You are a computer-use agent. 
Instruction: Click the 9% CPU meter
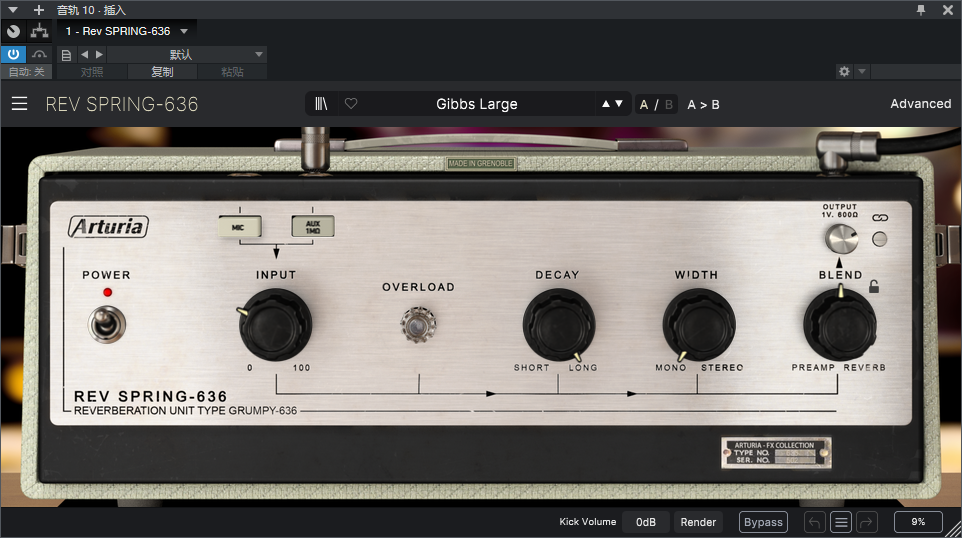(918, 521)
